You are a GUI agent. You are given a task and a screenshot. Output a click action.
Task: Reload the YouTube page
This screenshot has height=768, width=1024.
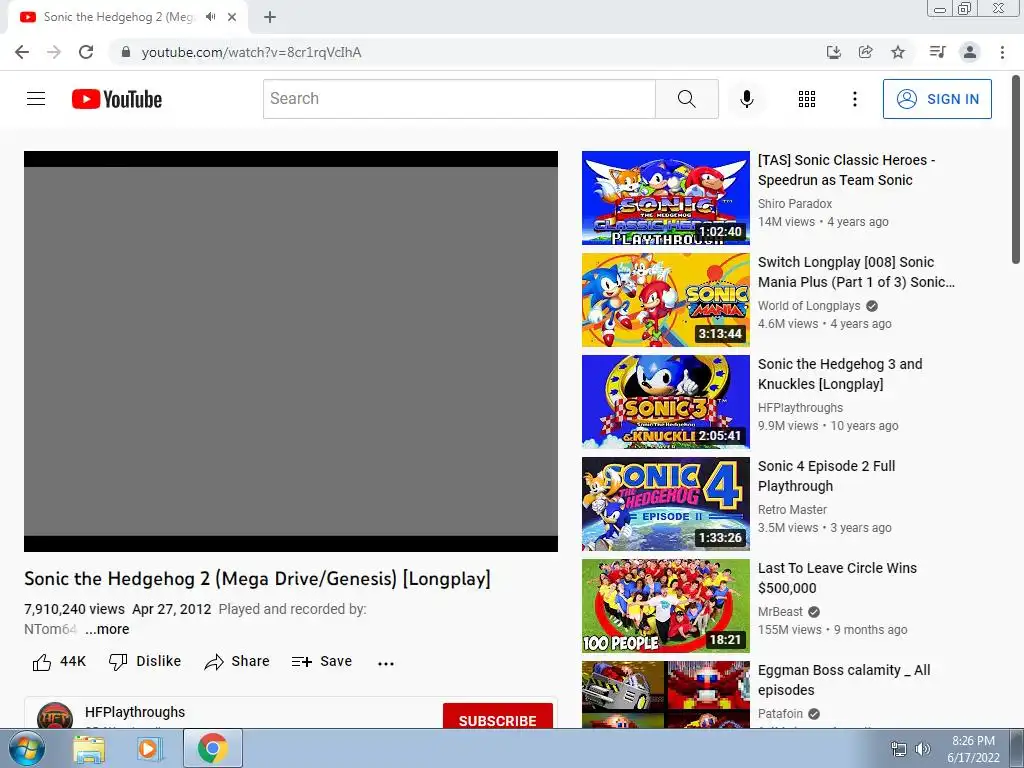(x=86, y=52)
